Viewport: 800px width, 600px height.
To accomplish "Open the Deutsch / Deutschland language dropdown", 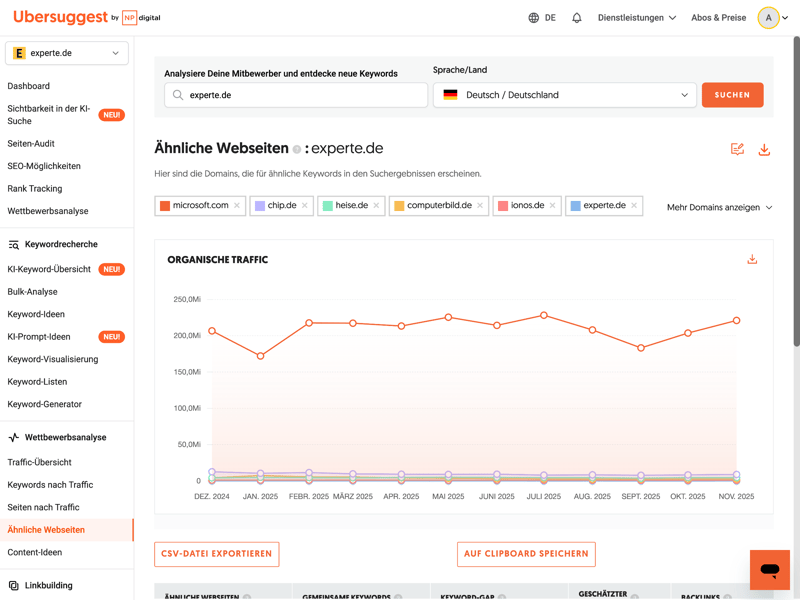I will (565, 95).
